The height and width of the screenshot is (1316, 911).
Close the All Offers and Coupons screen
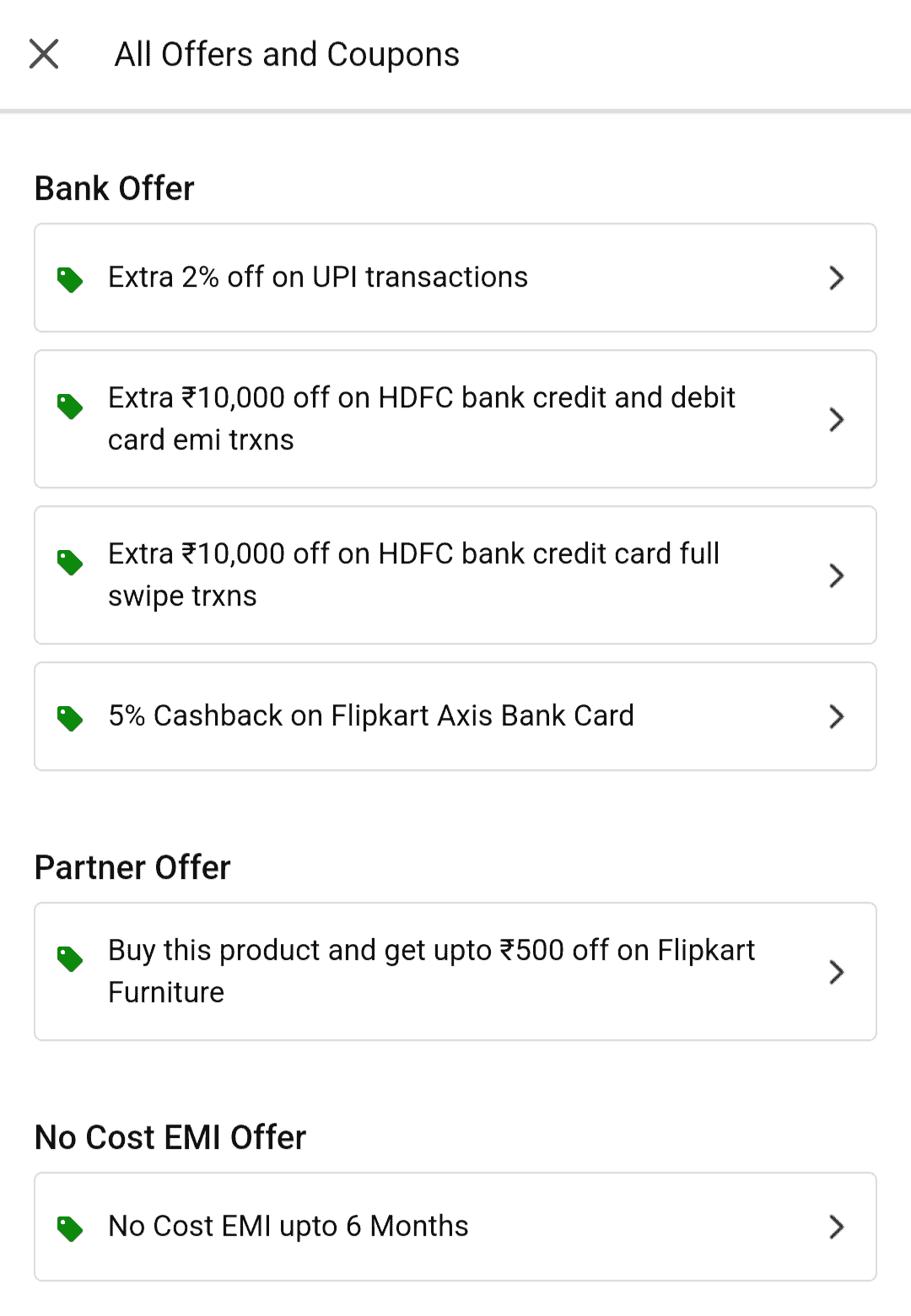[x=44, y=54]
